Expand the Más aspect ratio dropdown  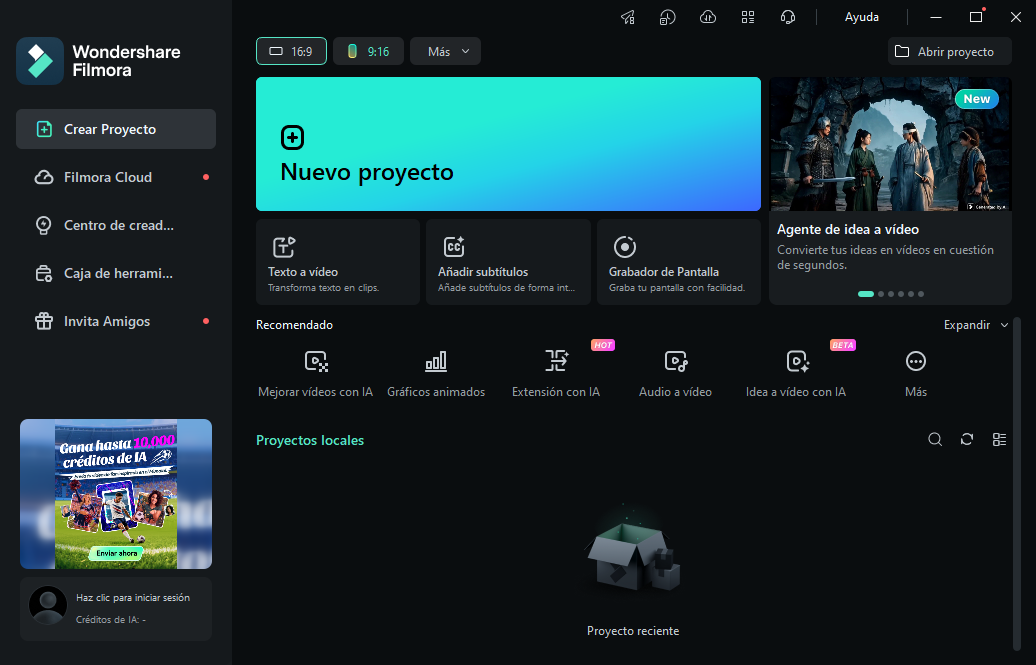445,52
